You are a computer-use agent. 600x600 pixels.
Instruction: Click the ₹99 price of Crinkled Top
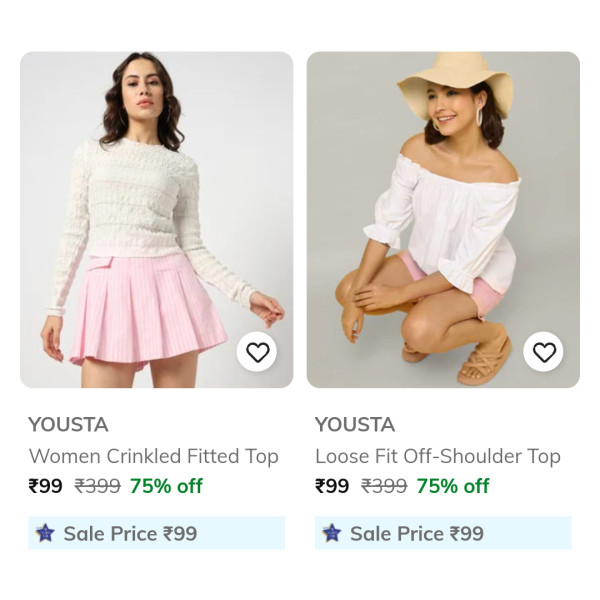click(46, 486)
